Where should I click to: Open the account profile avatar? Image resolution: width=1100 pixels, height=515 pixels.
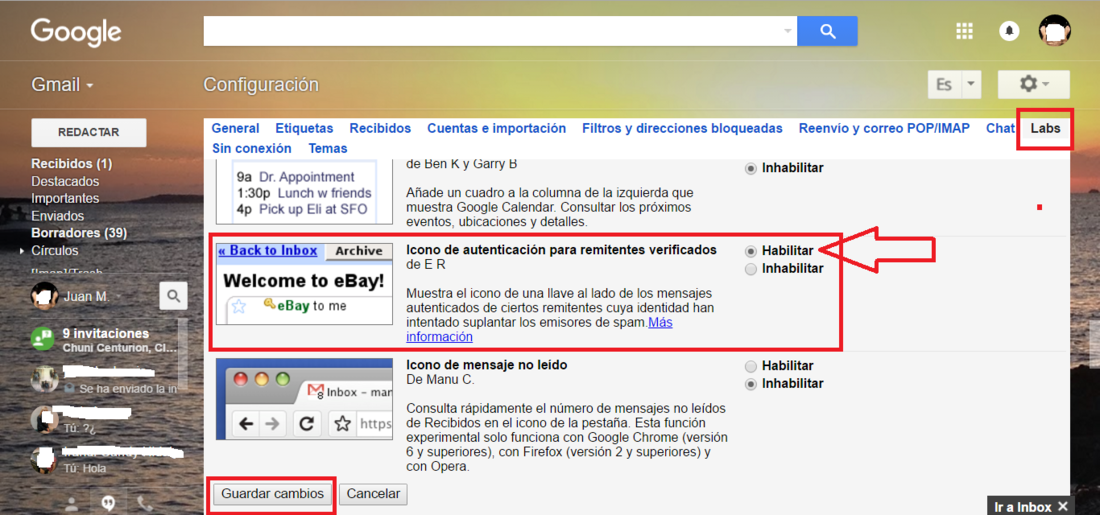pyautogui.click(x=1054, y=31)
